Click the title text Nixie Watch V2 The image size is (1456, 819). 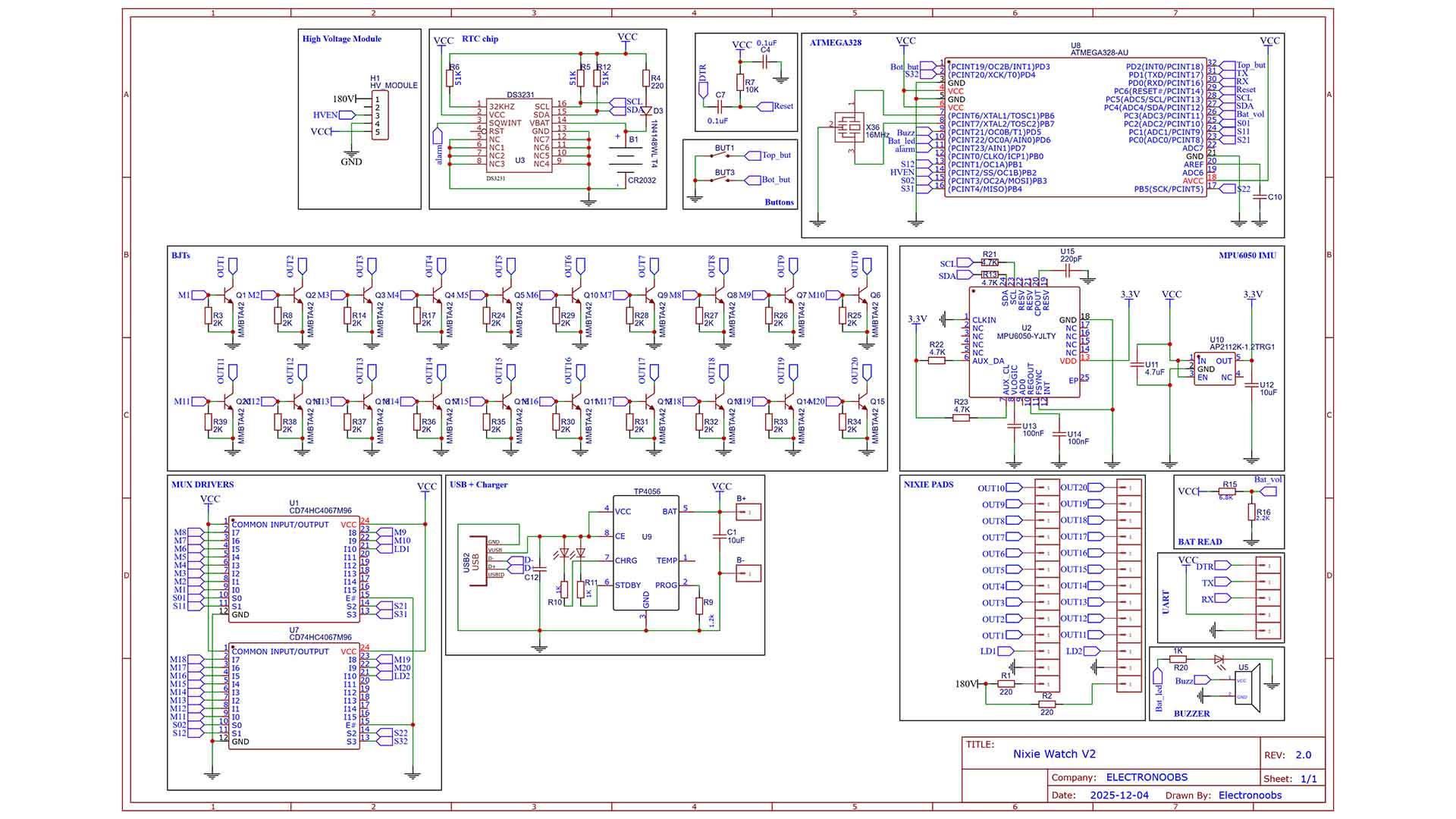coord(1054,755)
